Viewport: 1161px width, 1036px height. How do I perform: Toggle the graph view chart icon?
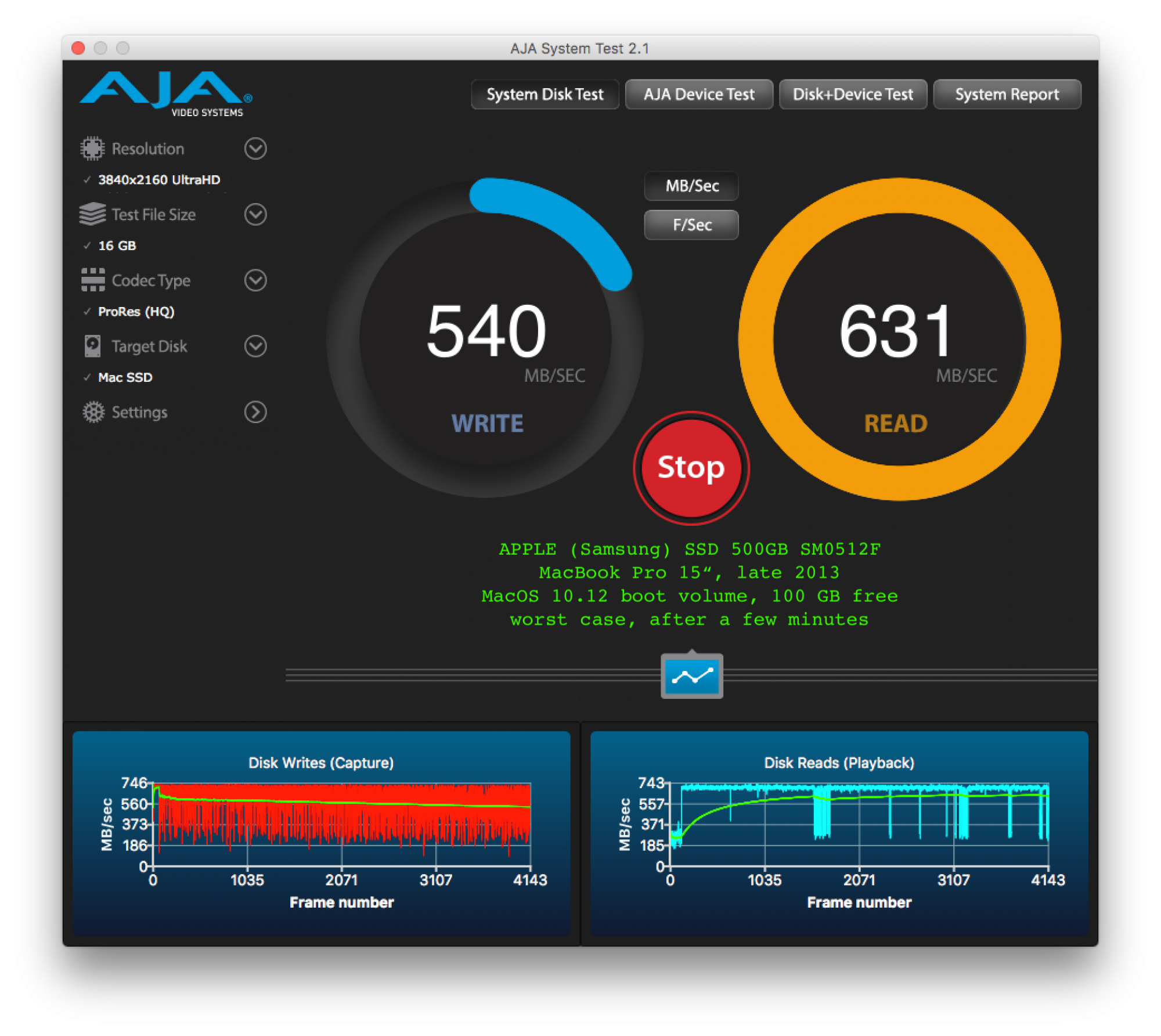pos(691,676)
